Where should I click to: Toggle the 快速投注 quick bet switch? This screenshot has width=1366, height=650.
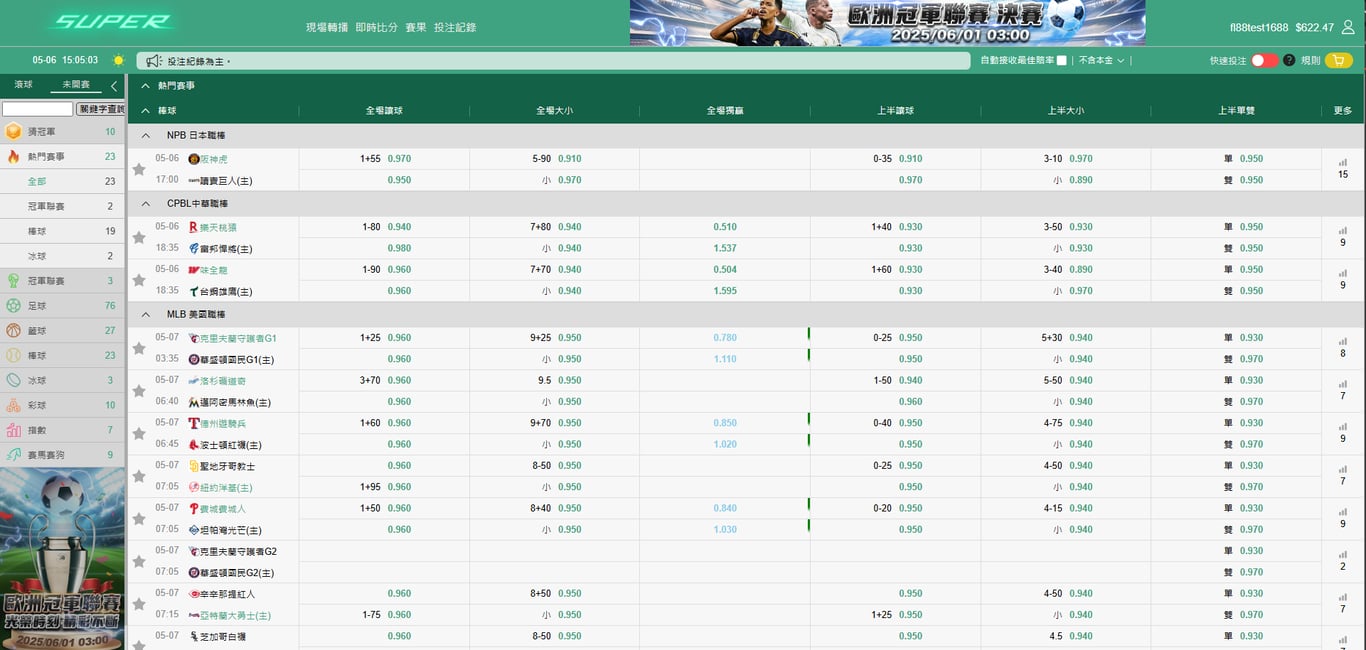tap(1264, 60)
